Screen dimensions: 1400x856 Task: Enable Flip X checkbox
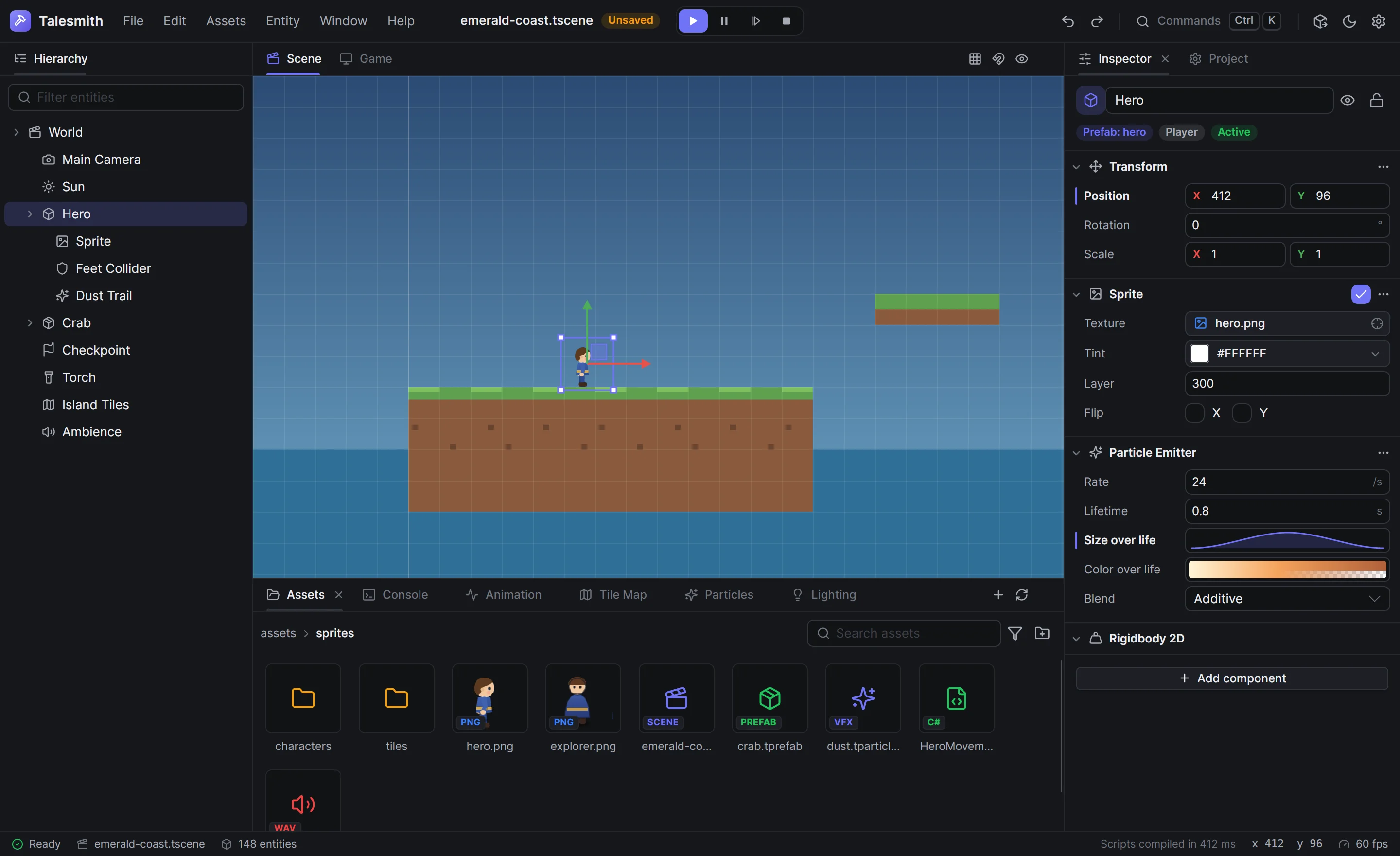pos(1194,412)
